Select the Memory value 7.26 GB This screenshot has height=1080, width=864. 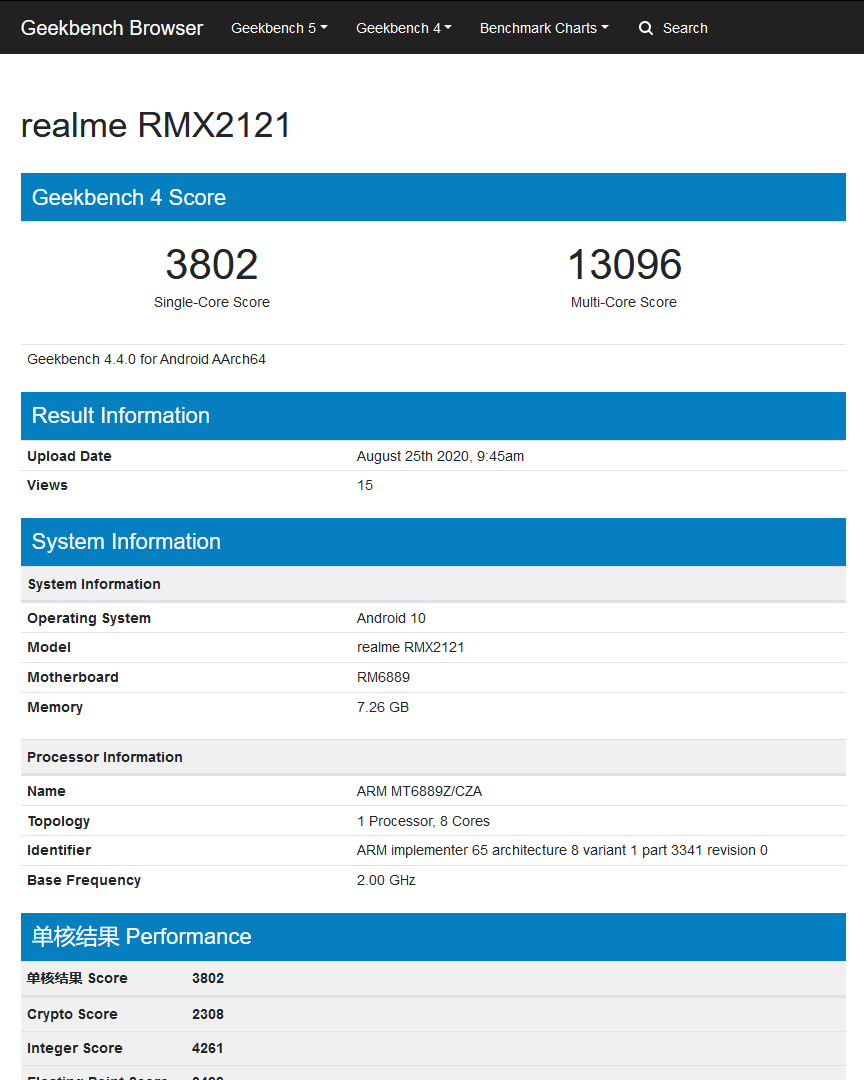tap(382, 707)
